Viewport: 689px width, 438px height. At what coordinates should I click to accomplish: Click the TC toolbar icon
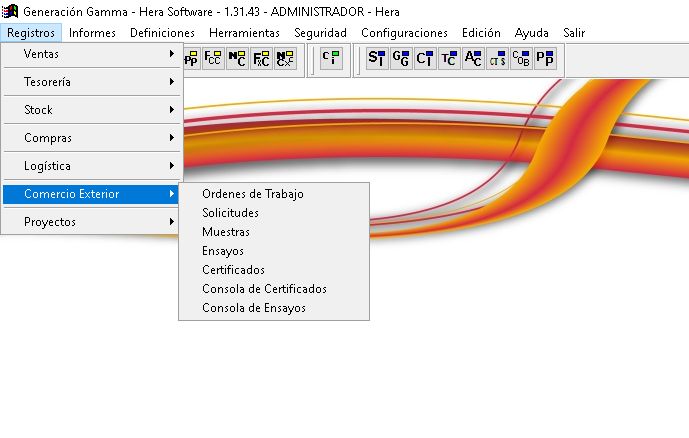[449, 59]
